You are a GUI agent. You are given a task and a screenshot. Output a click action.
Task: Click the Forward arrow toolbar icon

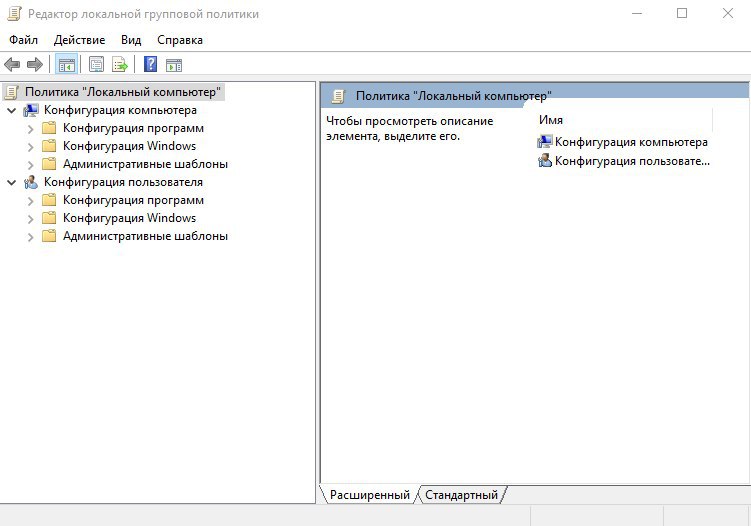(35, 64)
